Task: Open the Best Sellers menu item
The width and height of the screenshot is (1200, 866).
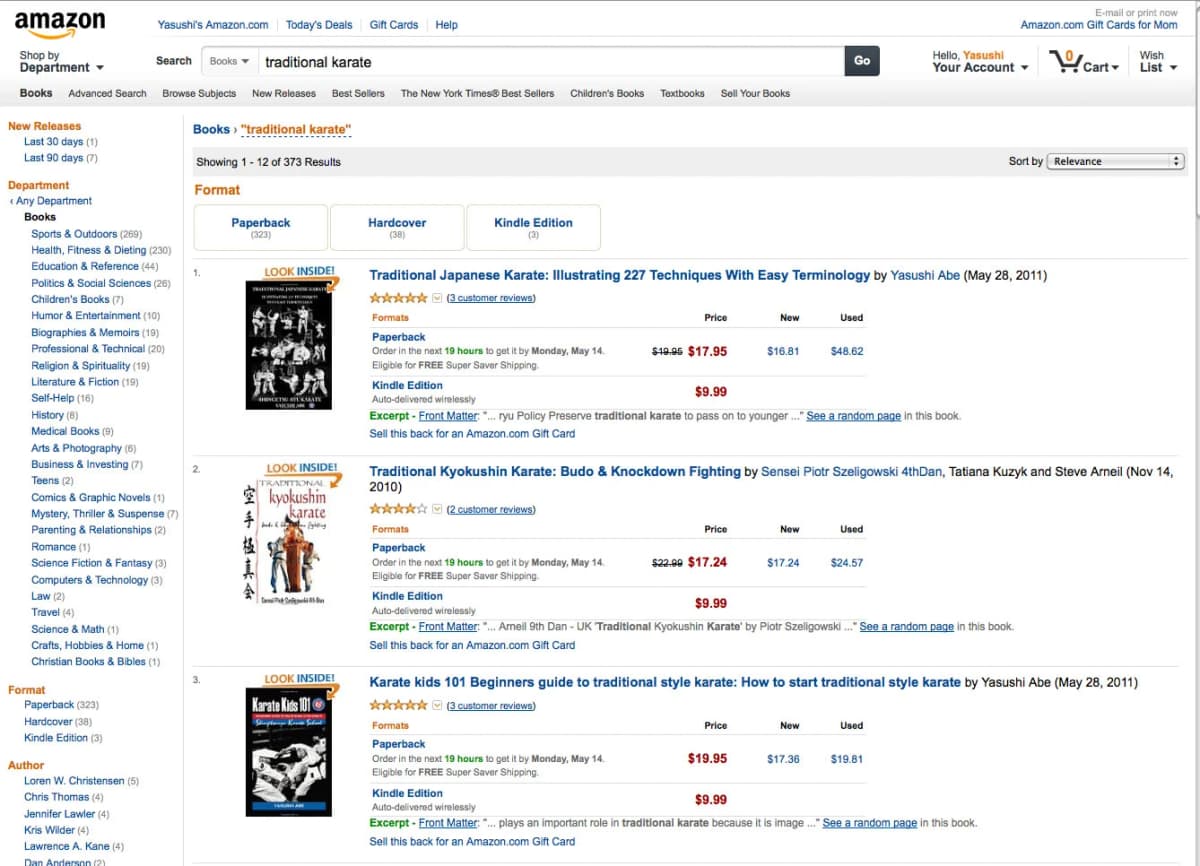Action: (358, 93)
